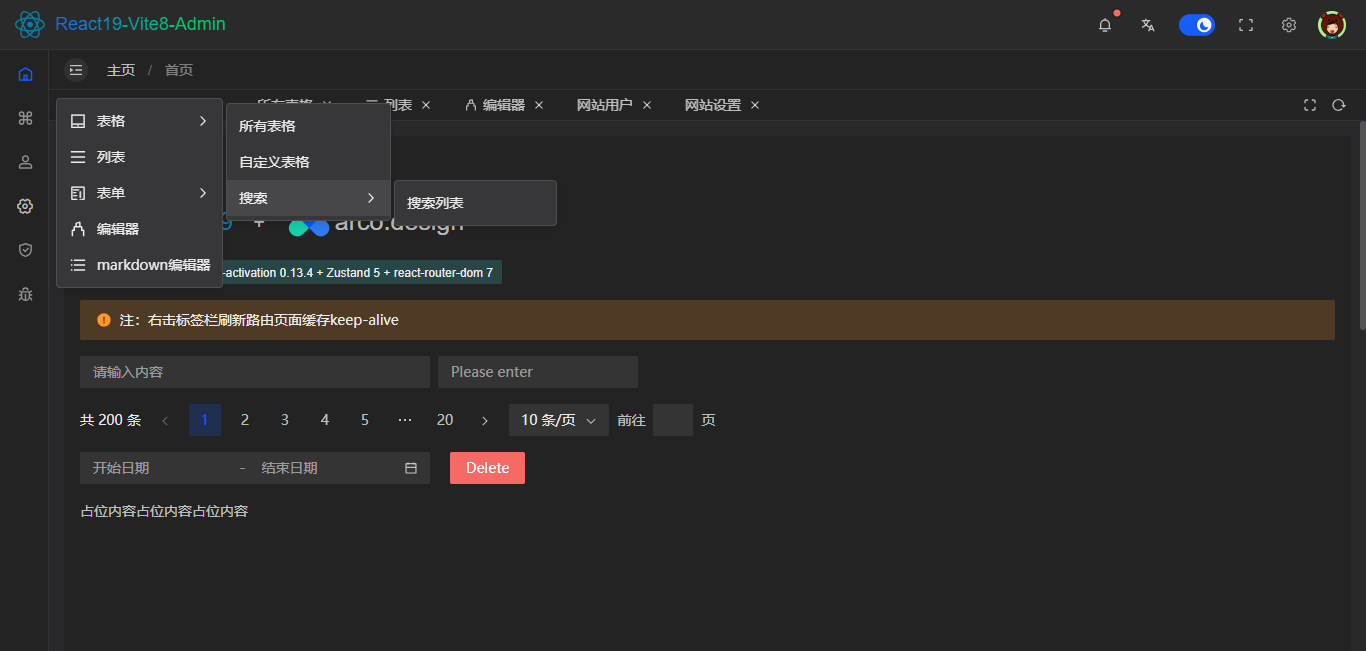Close the 列表 tab

tap(426, 105)
